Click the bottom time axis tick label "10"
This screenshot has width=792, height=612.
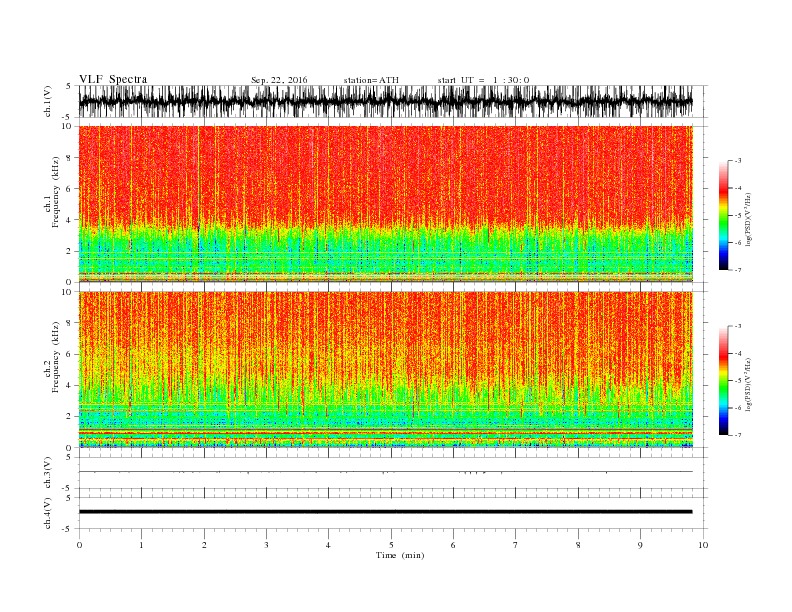(x=703, y=545)
